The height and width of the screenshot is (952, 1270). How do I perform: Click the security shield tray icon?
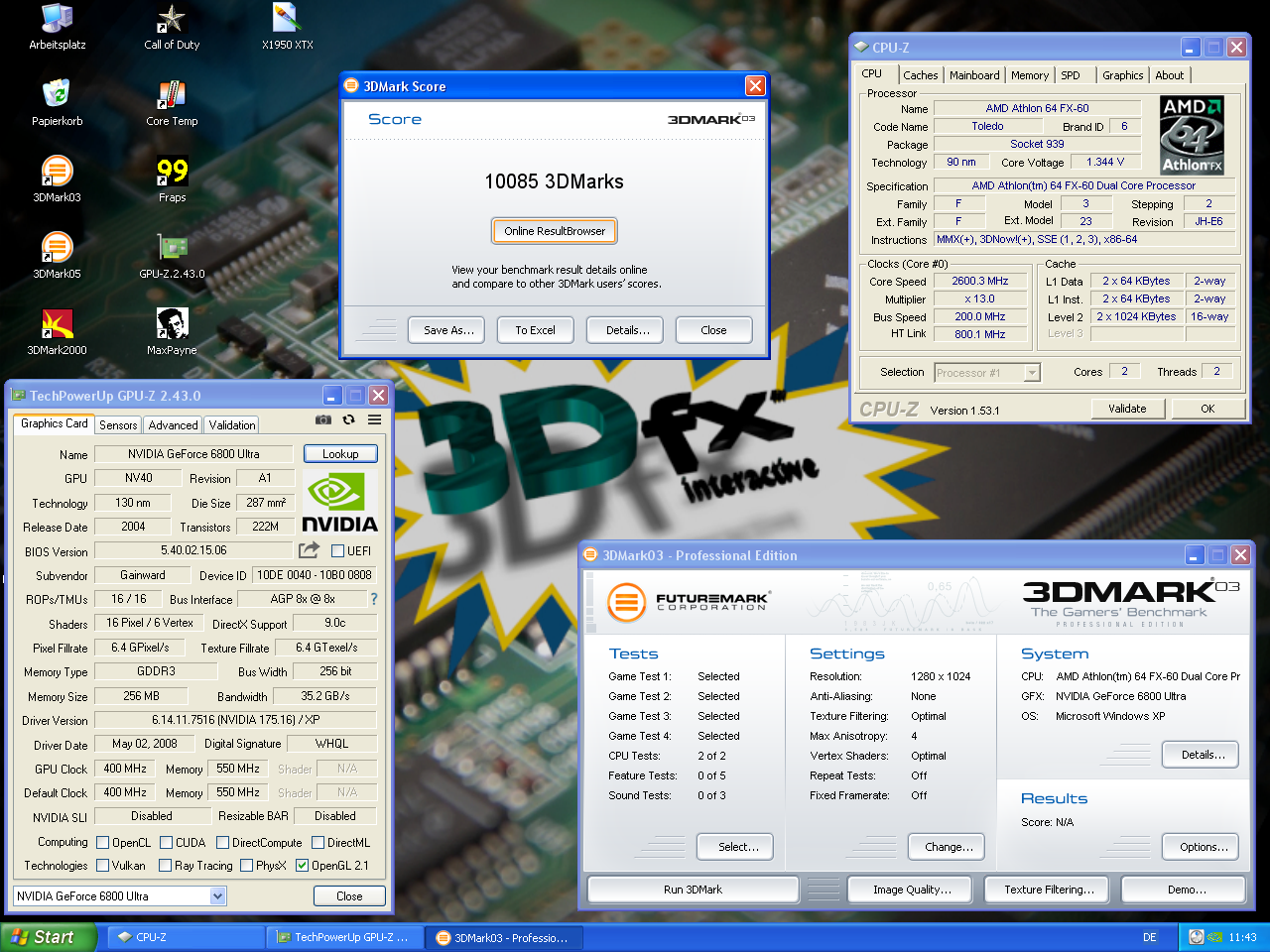1196,937
